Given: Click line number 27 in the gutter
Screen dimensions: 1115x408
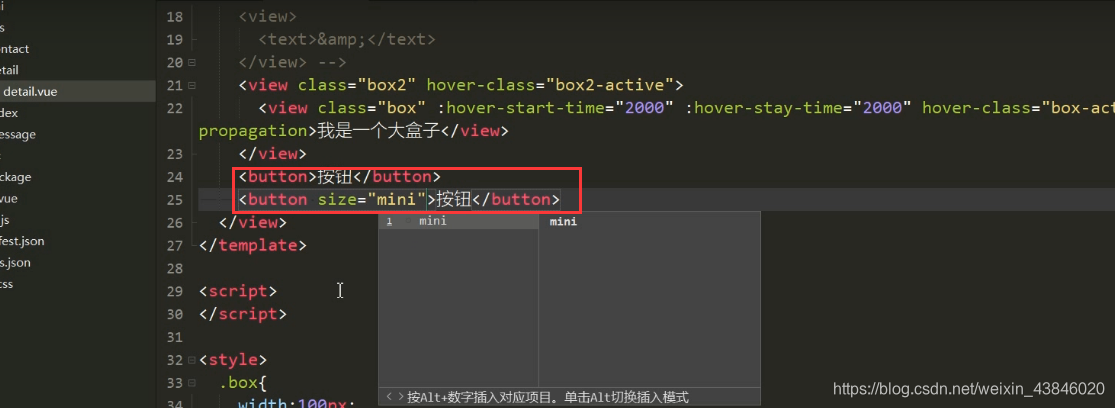Looking at the screenshot, I should pyautogui.click(x=174, y=245).
